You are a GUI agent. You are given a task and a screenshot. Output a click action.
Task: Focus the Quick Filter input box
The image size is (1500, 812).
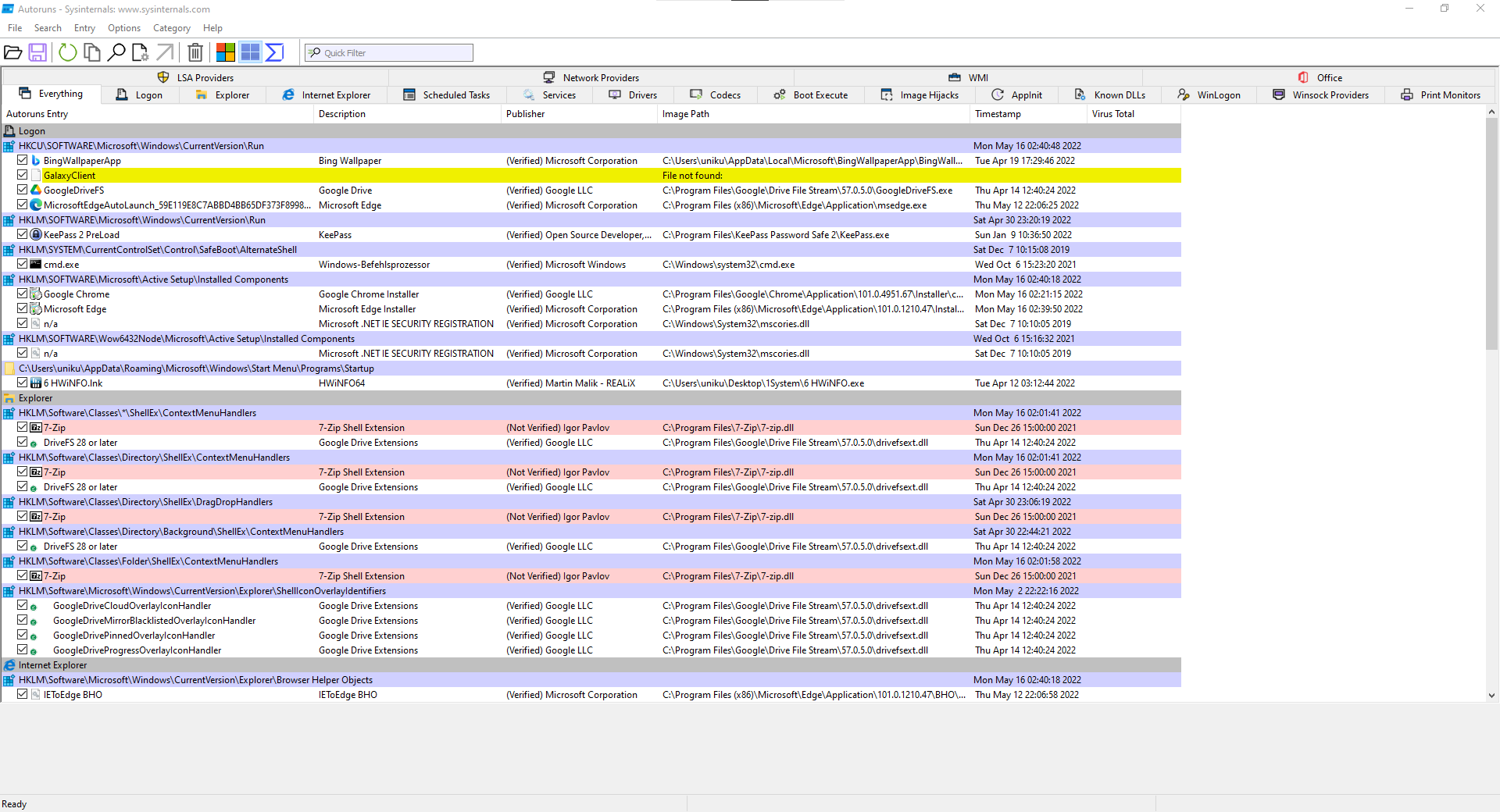coord(389,52)
